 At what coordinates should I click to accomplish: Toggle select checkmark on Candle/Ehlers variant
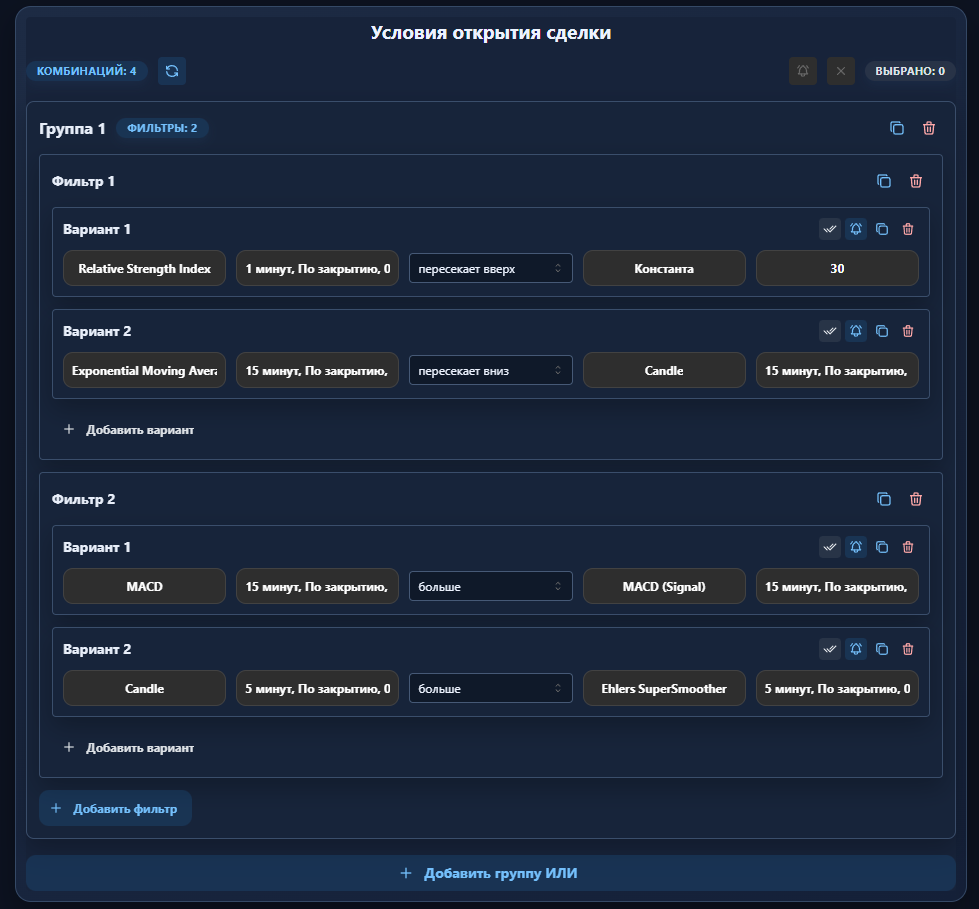tap(830, 649)
